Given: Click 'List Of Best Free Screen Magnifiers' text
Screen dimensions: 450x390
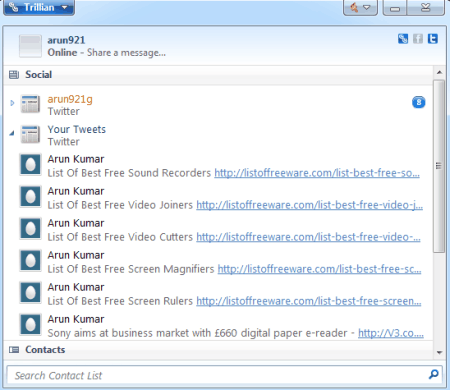Looking at the screenshot, I should (x=131, y=269).
